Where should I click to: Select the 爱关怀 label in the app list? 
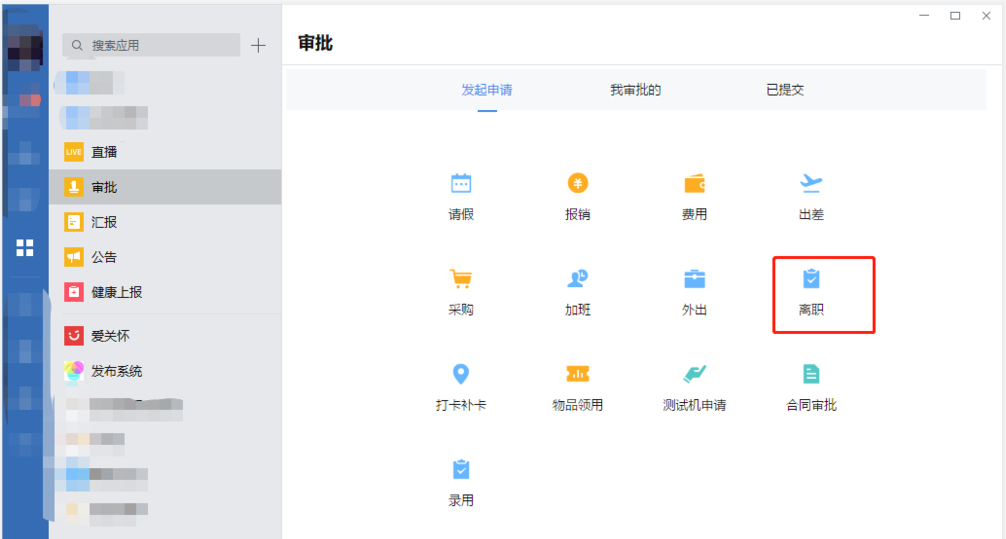[x=110, y=336]
